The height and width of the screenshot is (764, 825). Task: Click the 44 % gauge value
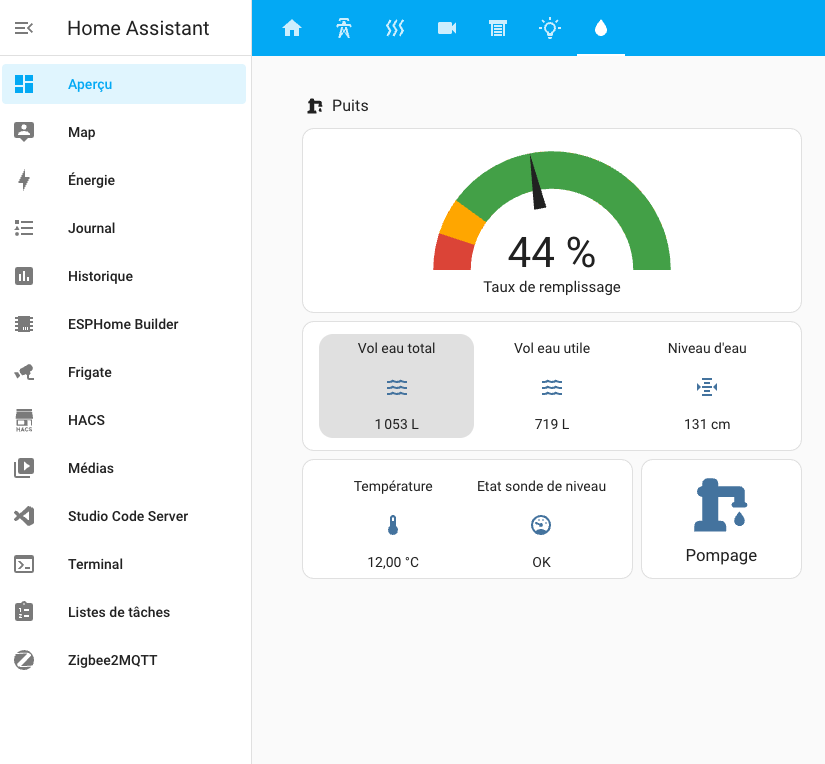[x=551, y=253]
